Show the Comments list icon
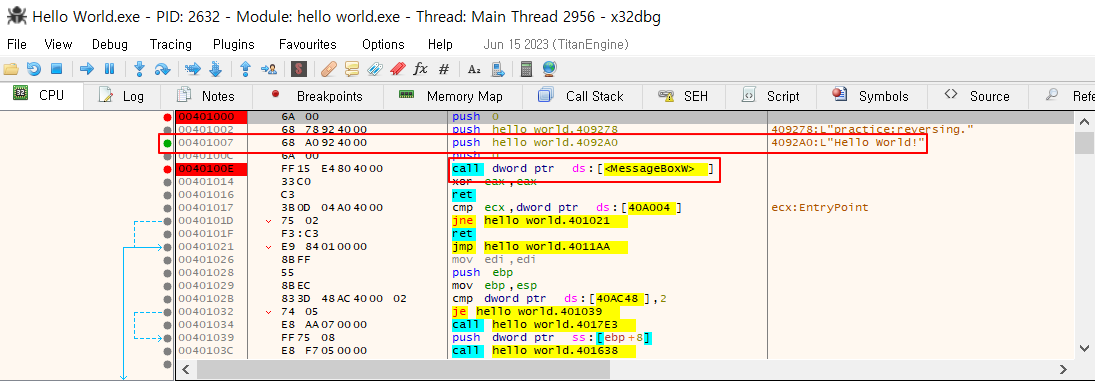This screenshot has height=381, width=1095. coord(352,69)
